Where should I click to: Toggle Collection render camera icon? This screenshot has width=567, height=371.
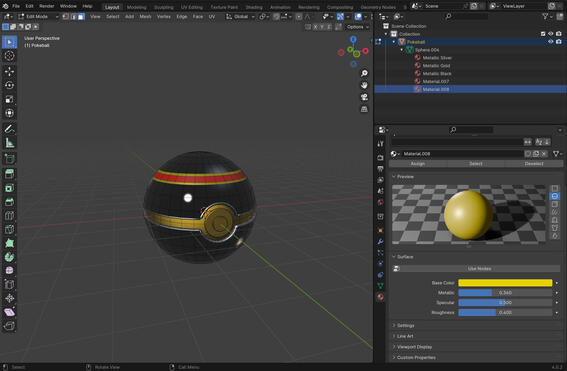pos(559,34)
